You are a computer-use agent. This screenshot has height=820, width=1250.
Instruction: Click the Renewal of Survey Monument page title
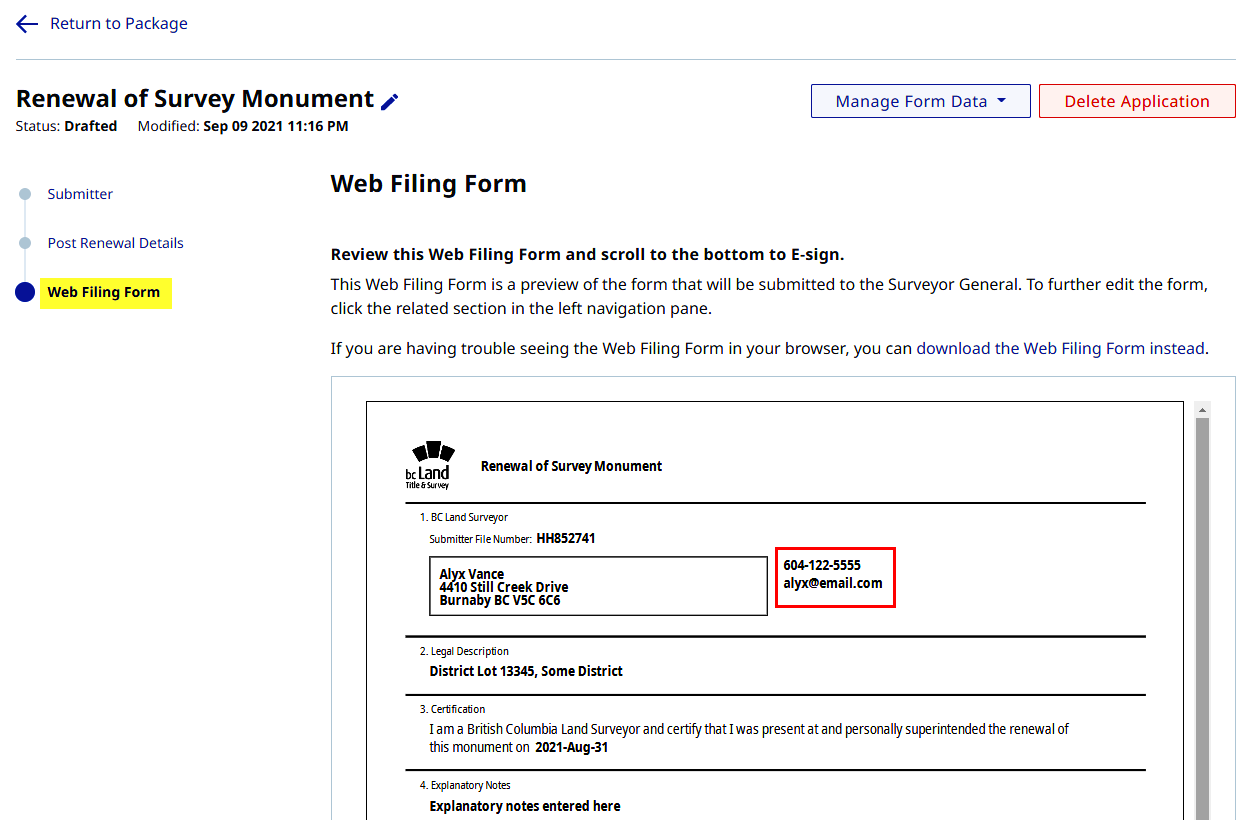(195, 99)
